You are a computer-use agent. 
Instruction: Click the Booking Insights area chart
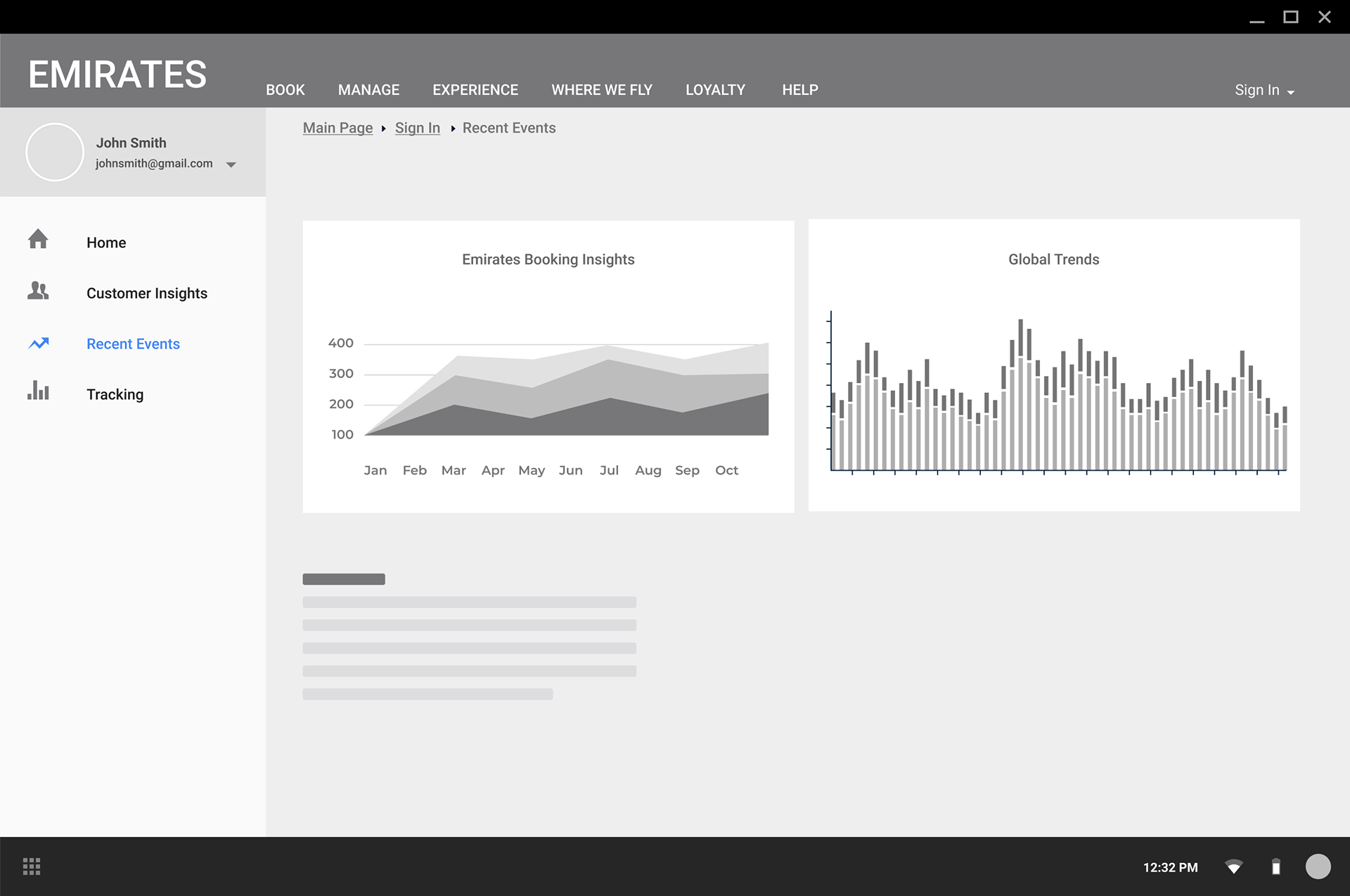566,389
